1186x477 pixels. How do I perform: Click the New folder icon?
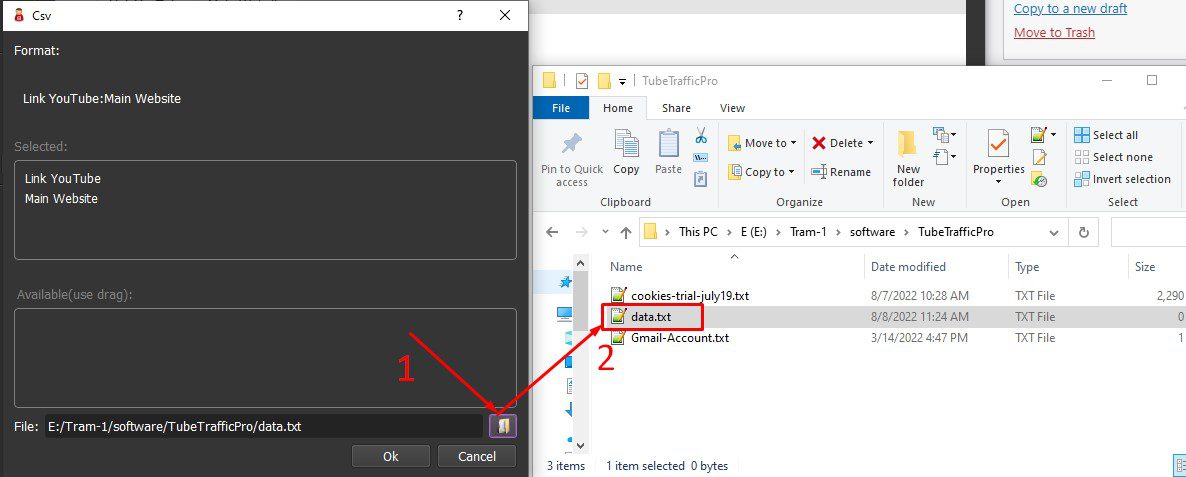908,144
